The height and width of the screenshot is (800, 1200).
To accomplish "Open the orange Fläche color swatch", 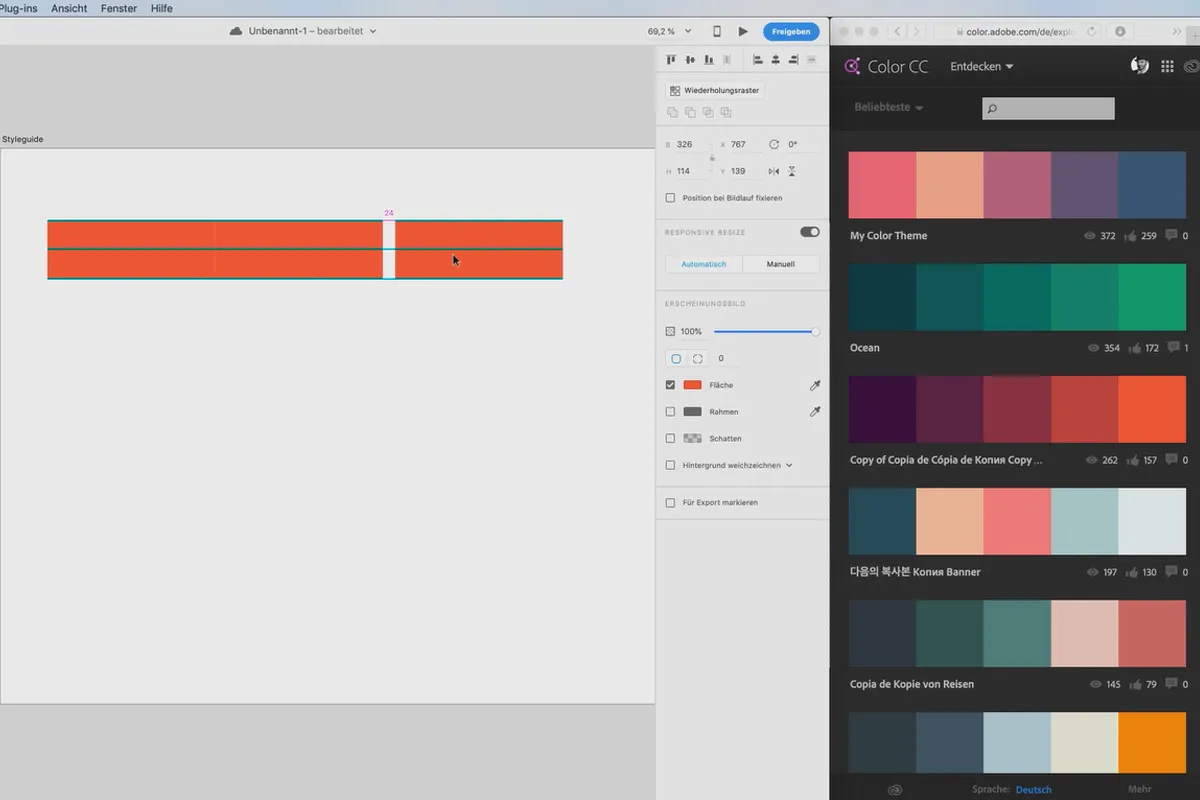I will tap(692, 385).
